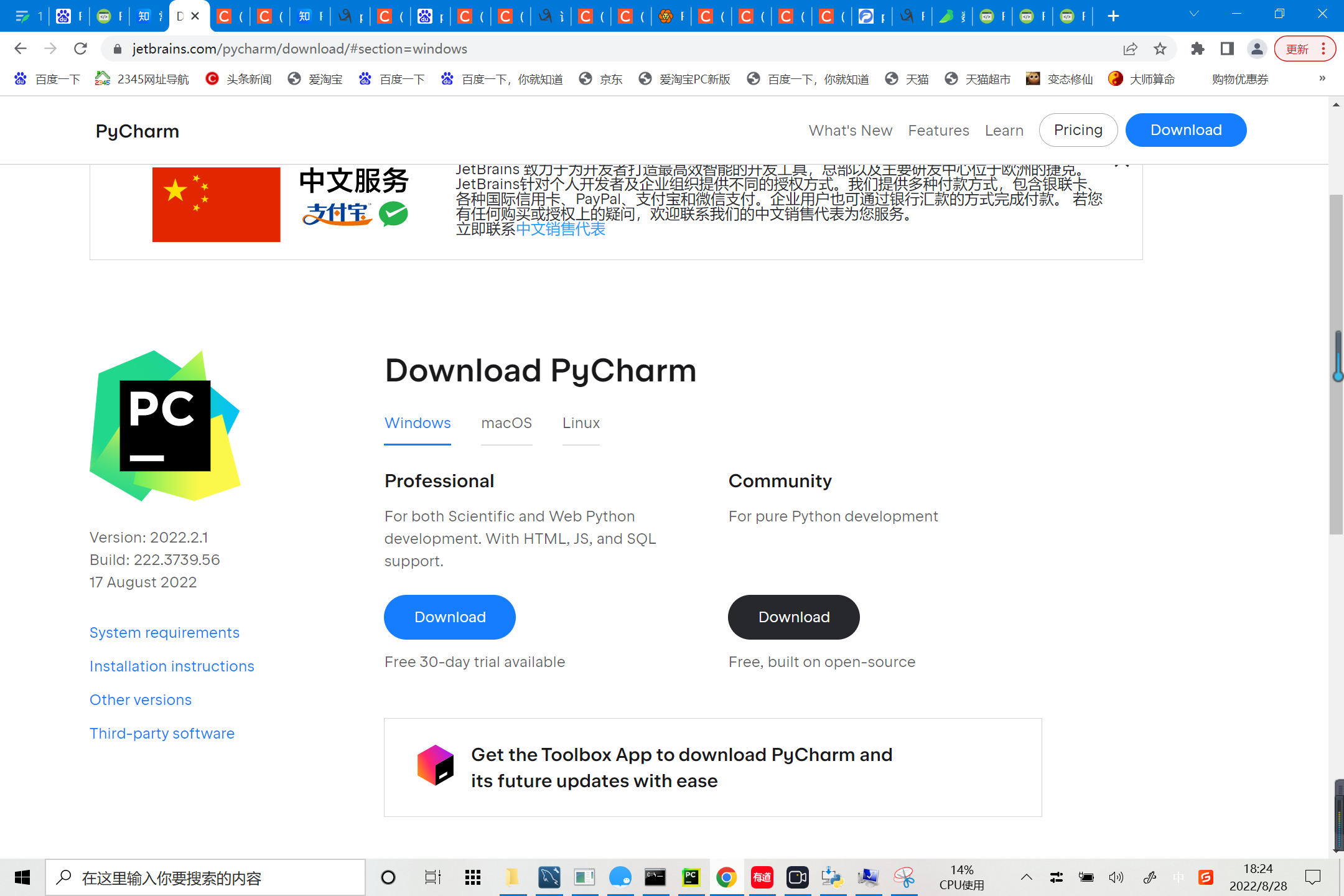This screenshot has height=896, width=1344.
Task: Open Chrome profile avatar
Action: coord(1257,49)
